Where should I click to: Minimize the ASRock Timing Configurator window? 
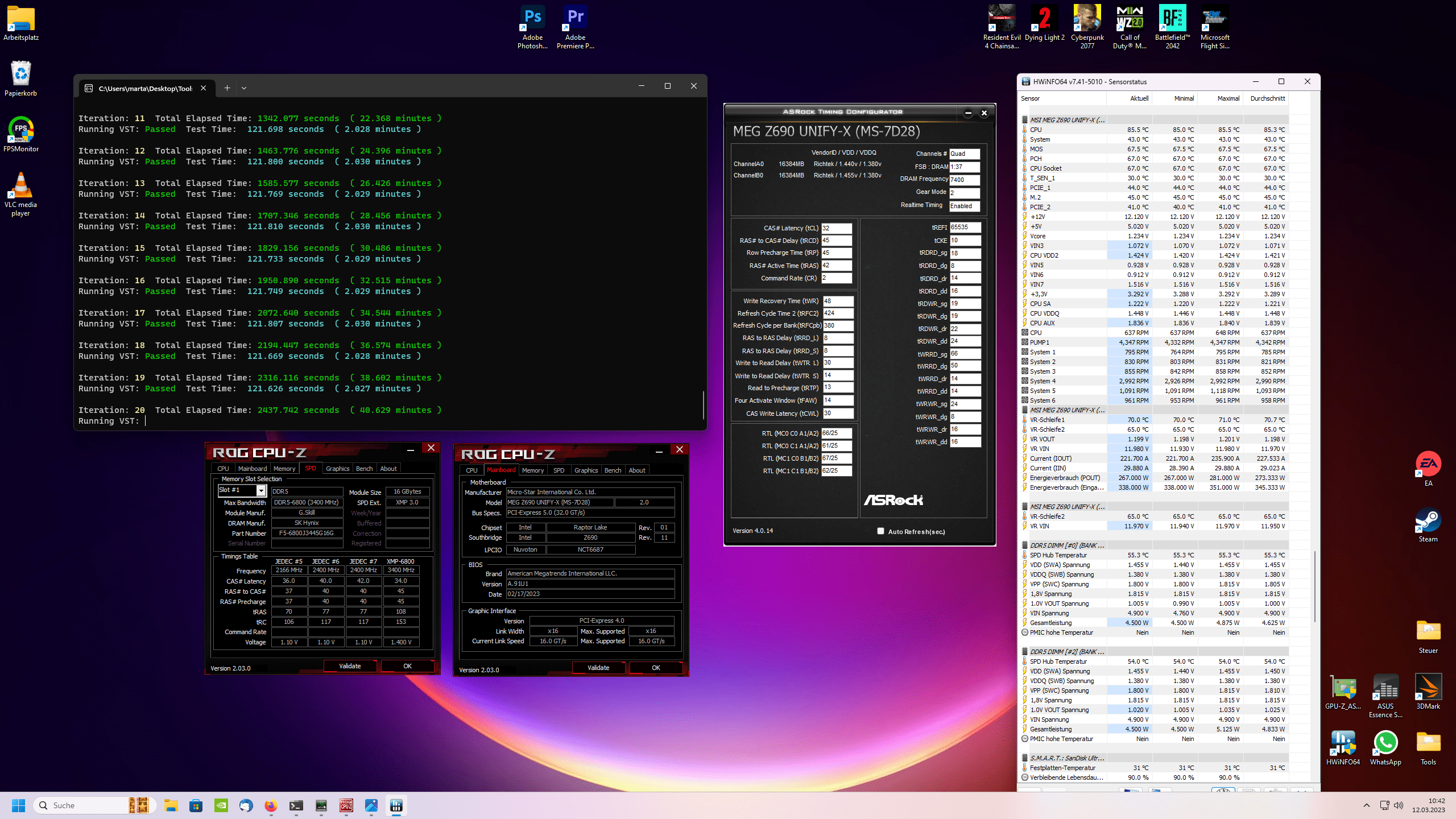click(968, 113)
